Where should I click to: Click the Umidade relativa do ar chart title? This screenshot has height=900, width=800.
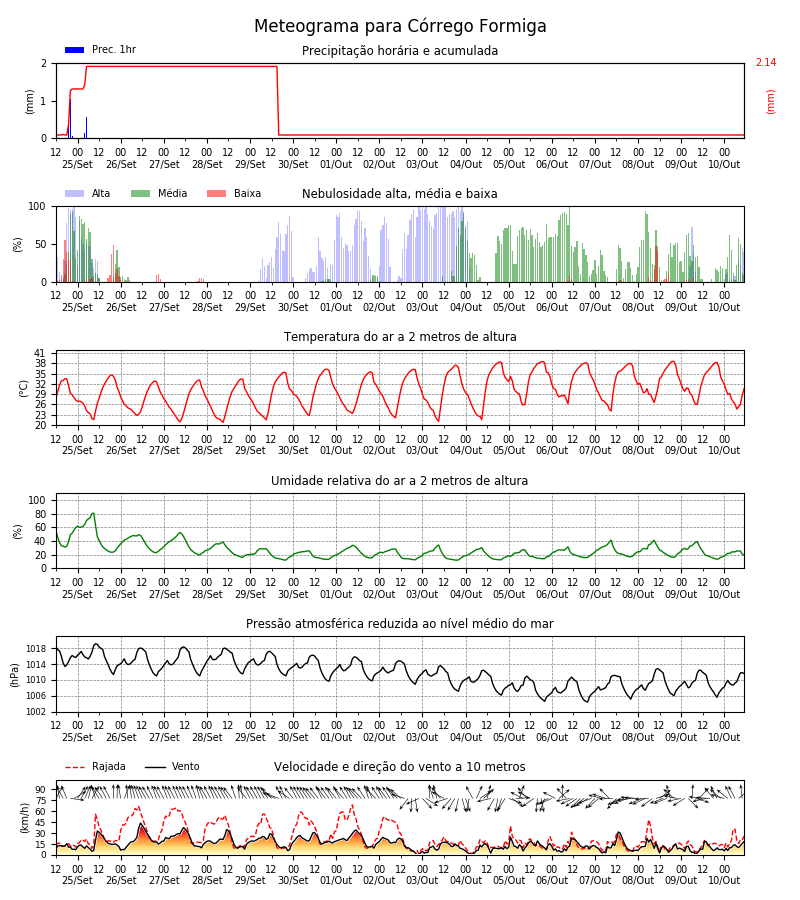pyautogui.click(x=399, y=481)
